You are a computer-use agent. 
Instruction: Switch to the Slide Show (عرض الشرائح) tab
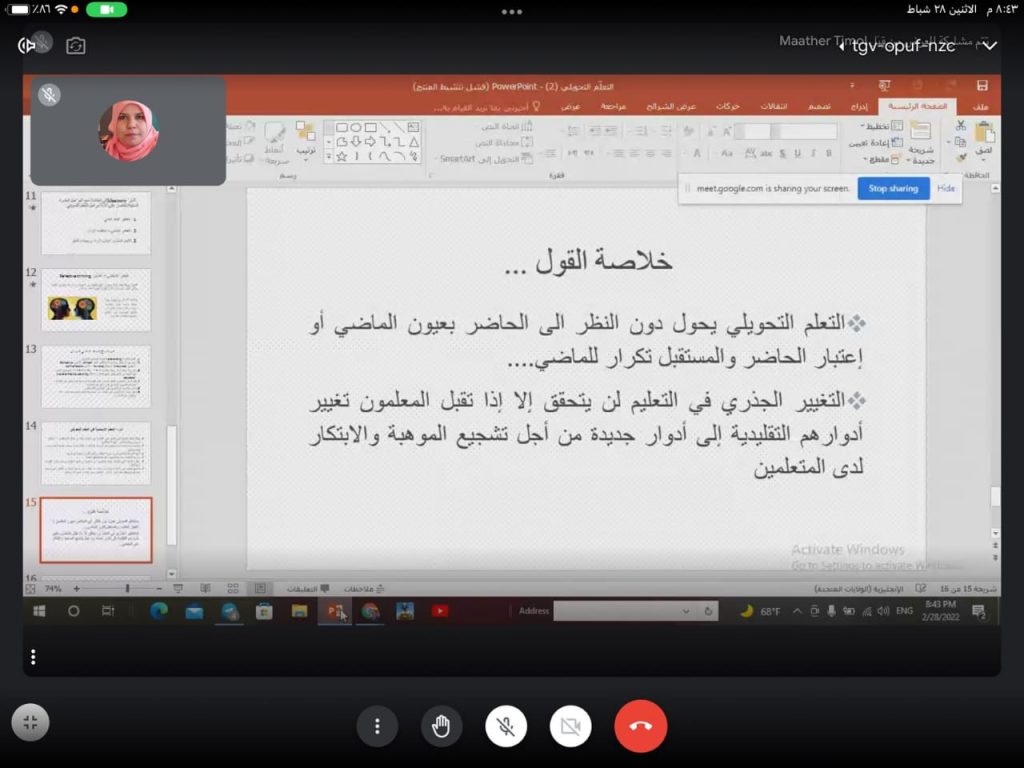pos(671,106)
